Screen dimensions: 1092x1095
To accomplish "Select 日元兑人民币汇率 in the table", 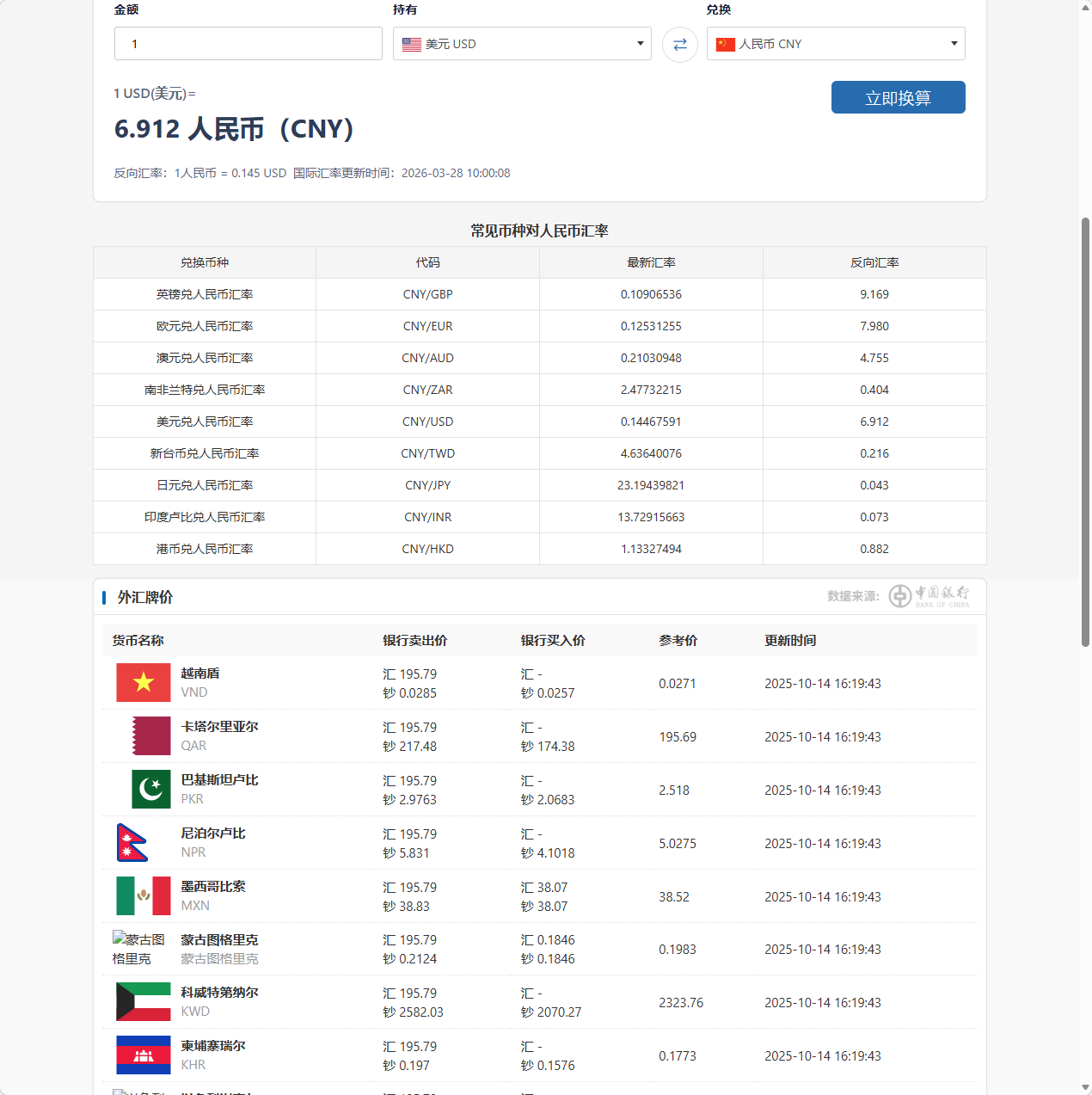I will pyautogui.click(x=205, y=485).
